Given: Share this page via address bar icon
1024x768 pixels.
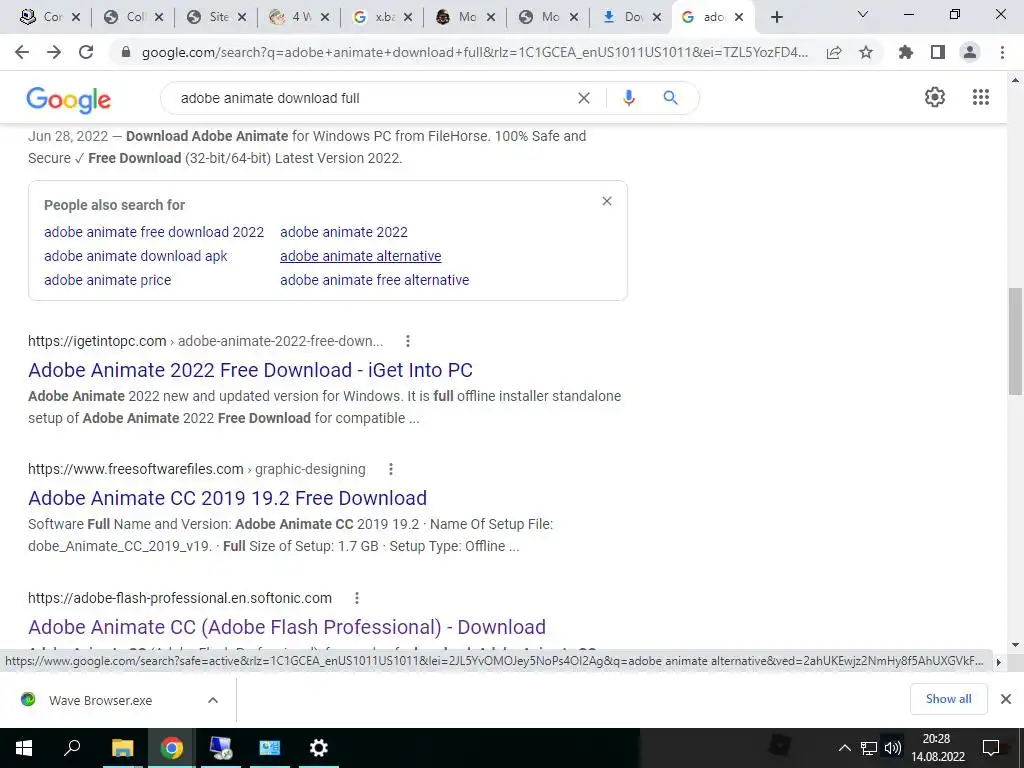Looking at the screenshot, I should click(834, 52).
